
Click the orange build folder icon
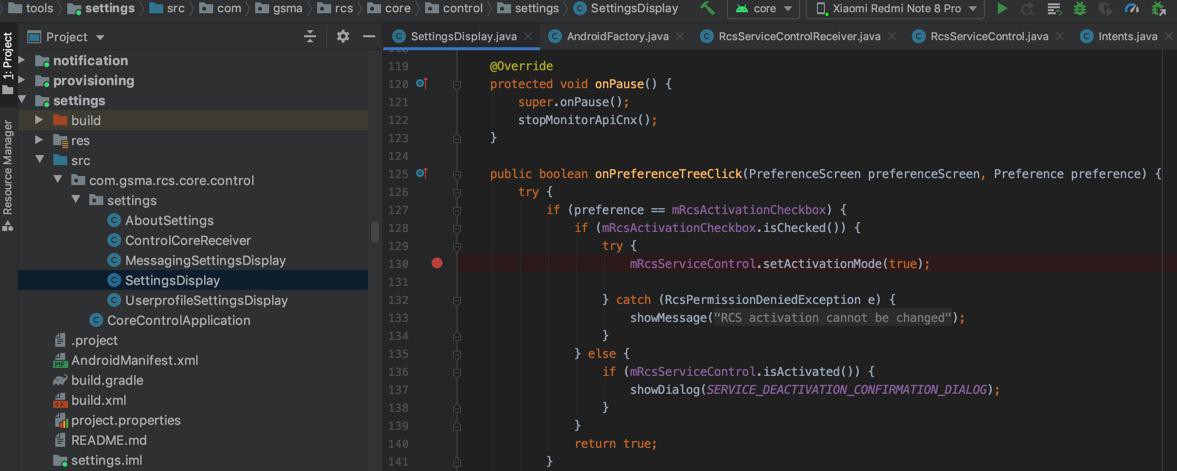[x=60, y=120]
